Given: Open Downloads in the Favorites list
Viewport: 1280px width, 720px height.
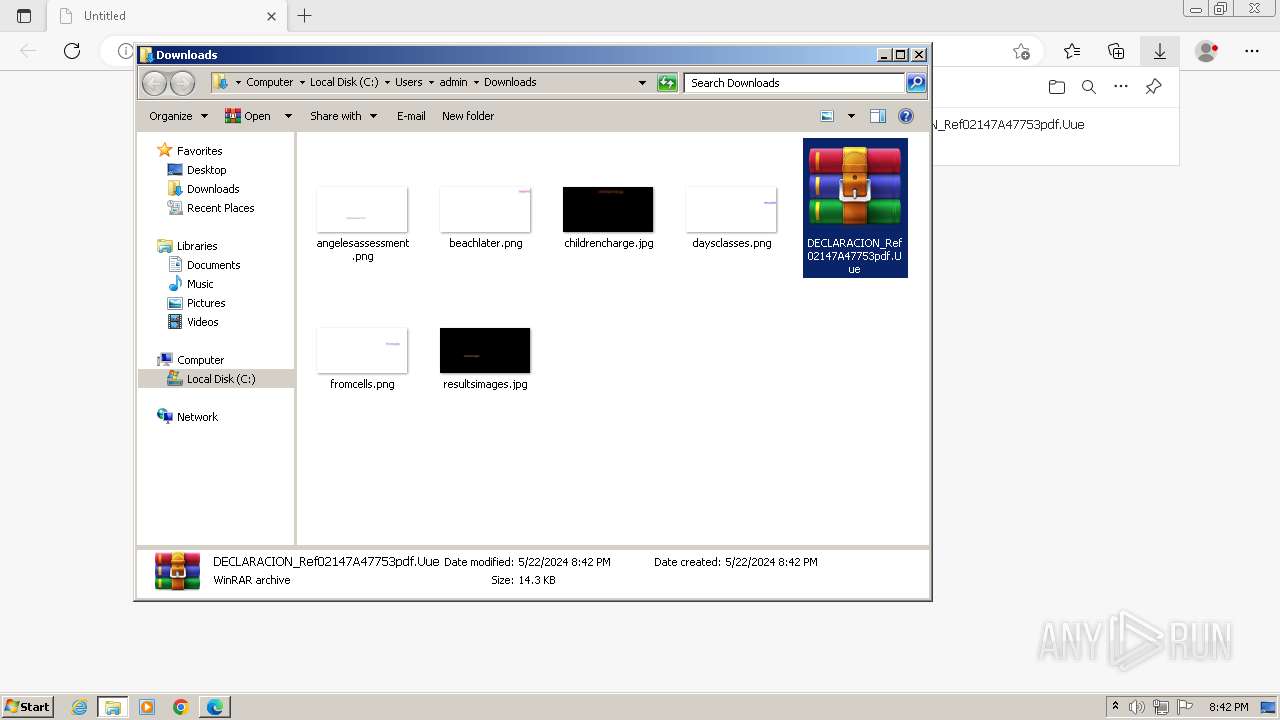Looking at the screenshot, I should click(x=213, y=189).
